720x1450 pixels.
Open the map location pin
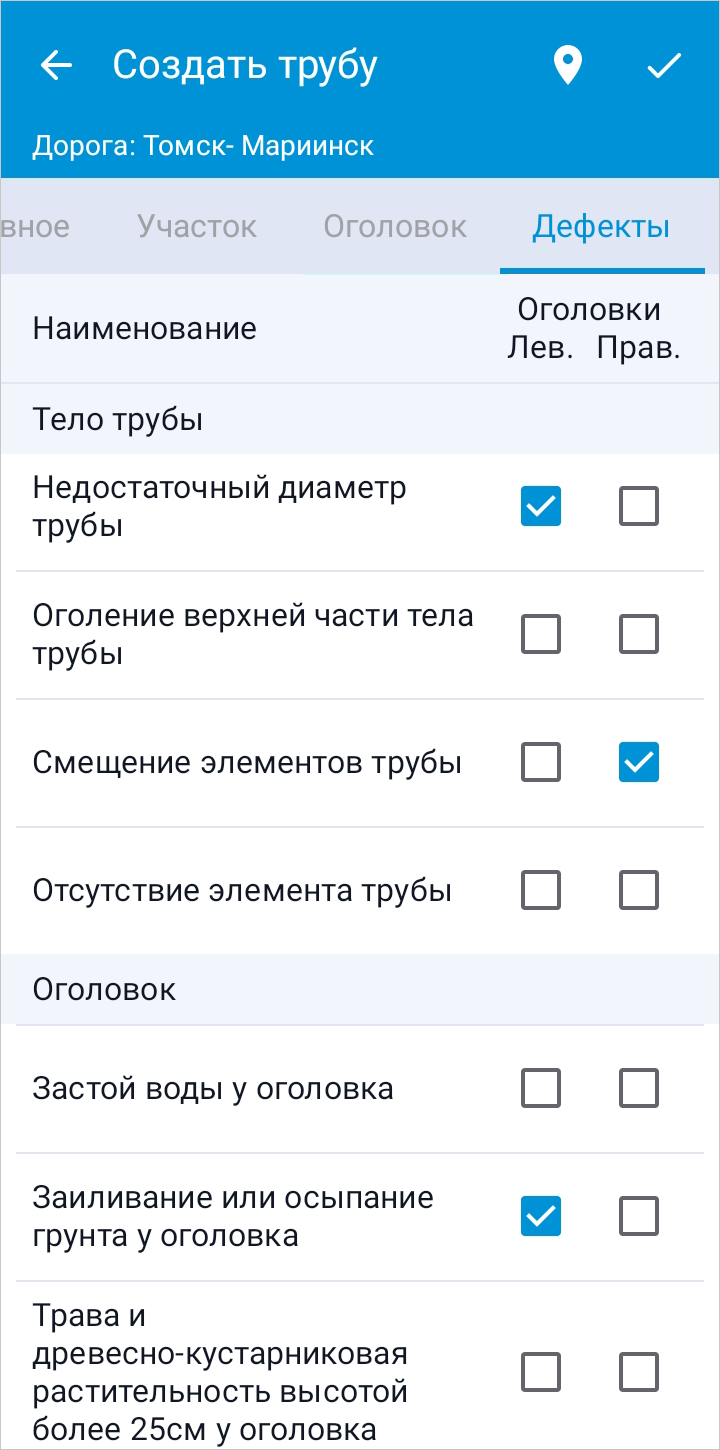pyautogui.click(x=567, y=66)
